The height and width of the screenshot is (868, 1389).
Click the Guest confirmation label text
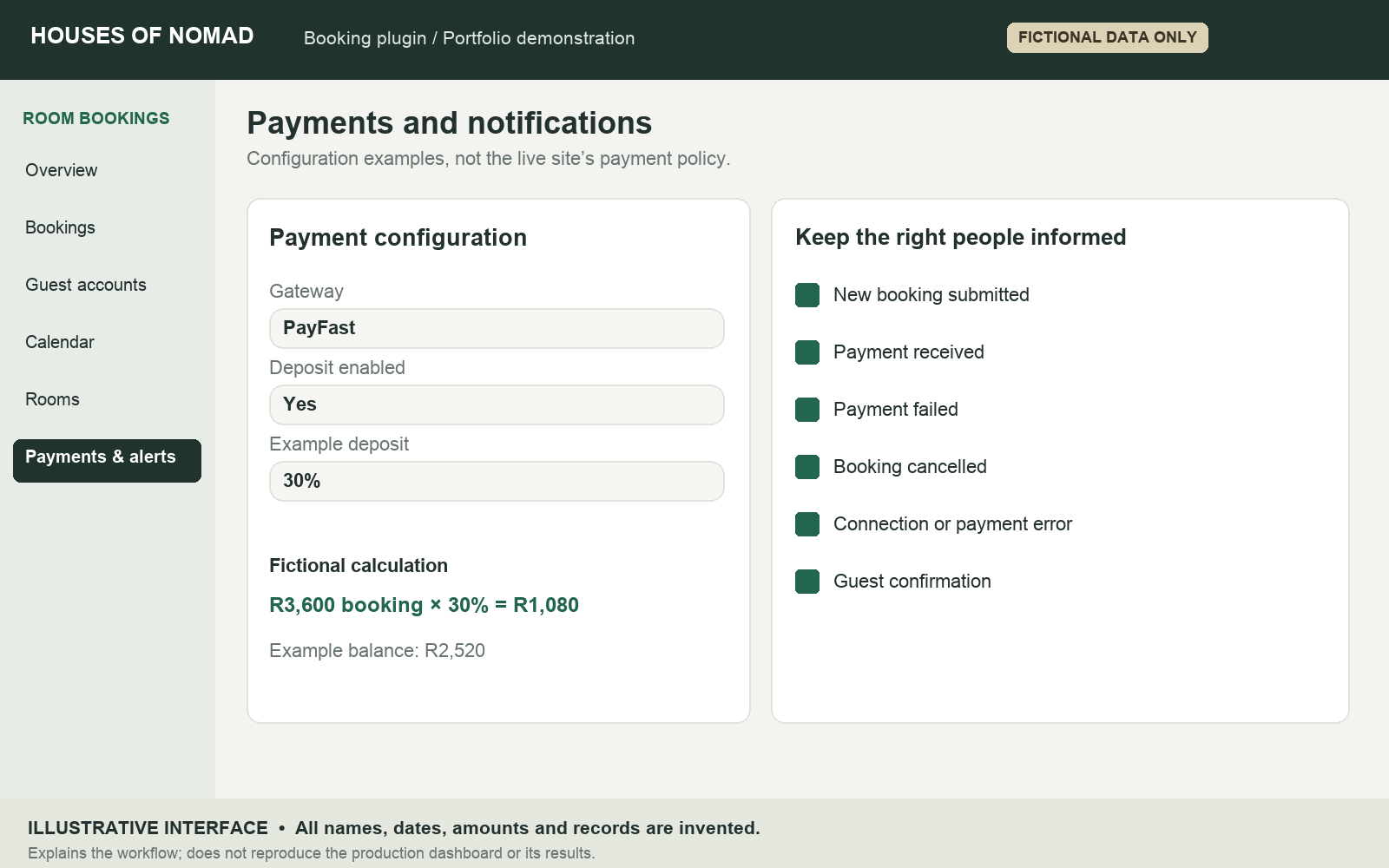click(912, 582)
